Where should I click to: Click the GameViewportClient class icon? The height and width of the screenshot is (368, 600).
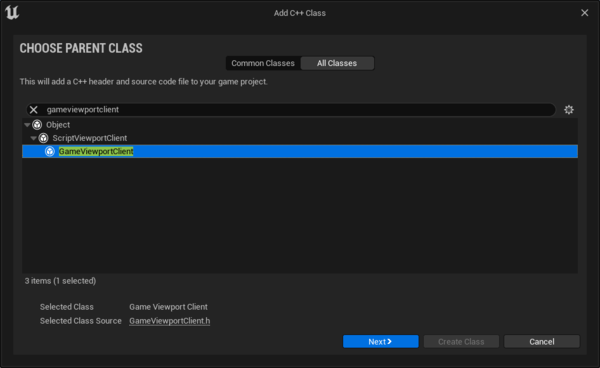click(x=50, y=151)
